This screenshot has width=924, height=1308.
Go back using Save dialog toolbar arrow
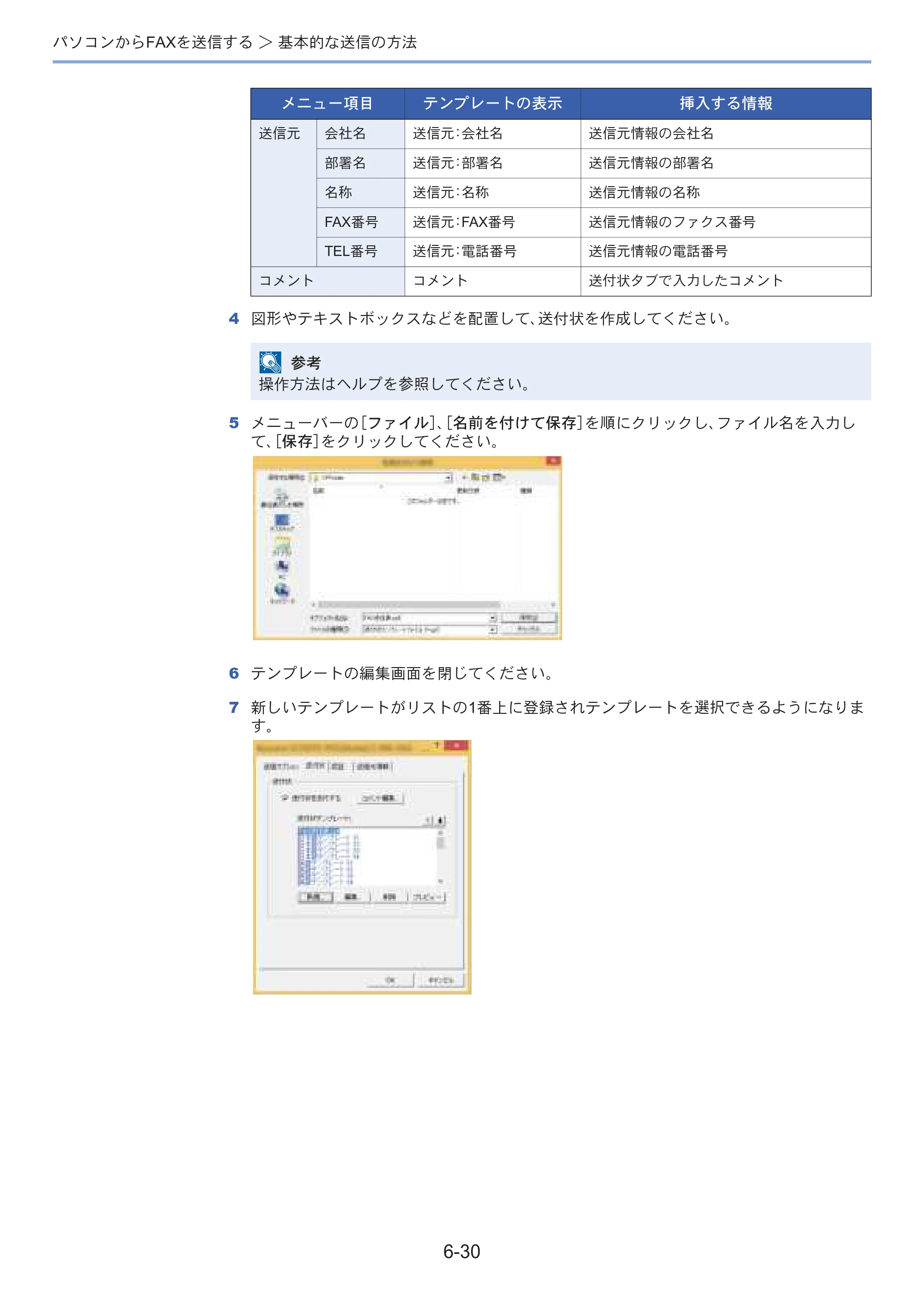464,477
